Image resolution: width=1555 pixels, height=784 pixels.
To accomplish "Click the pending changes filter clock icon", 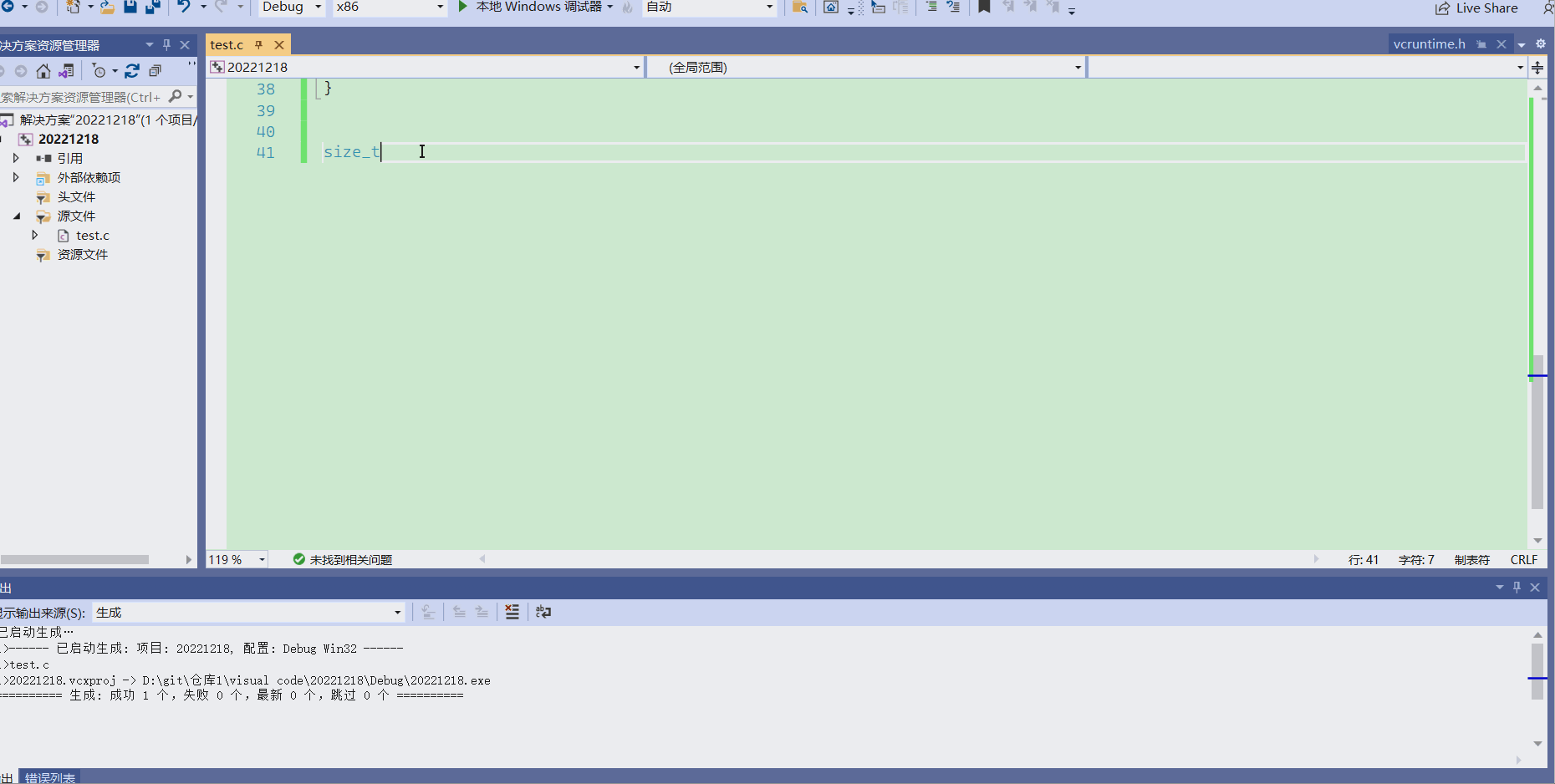I will click(x=99, y=71).
